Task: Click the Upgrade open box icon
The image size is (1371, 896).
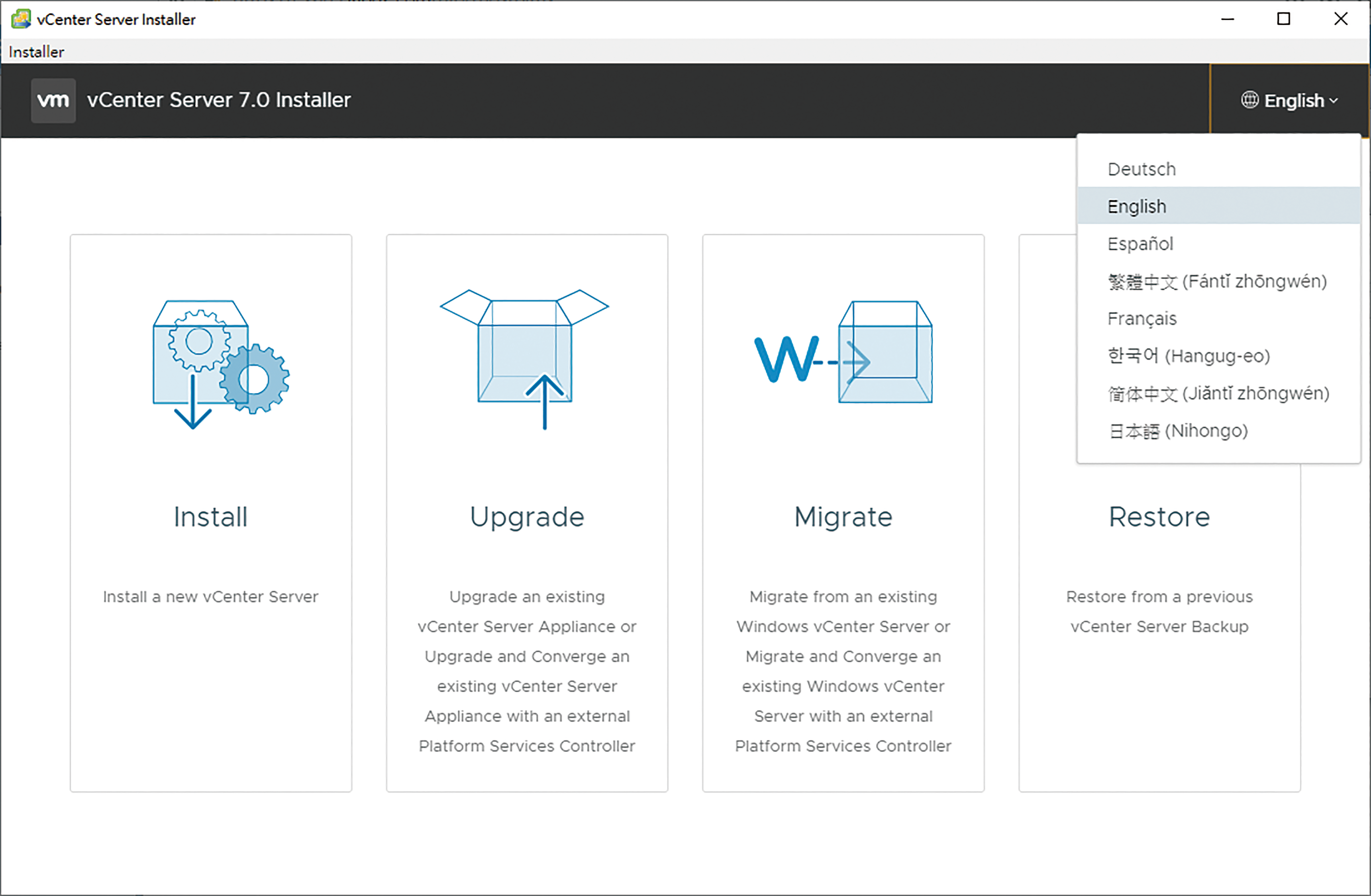Action: (x=525, y=359)
